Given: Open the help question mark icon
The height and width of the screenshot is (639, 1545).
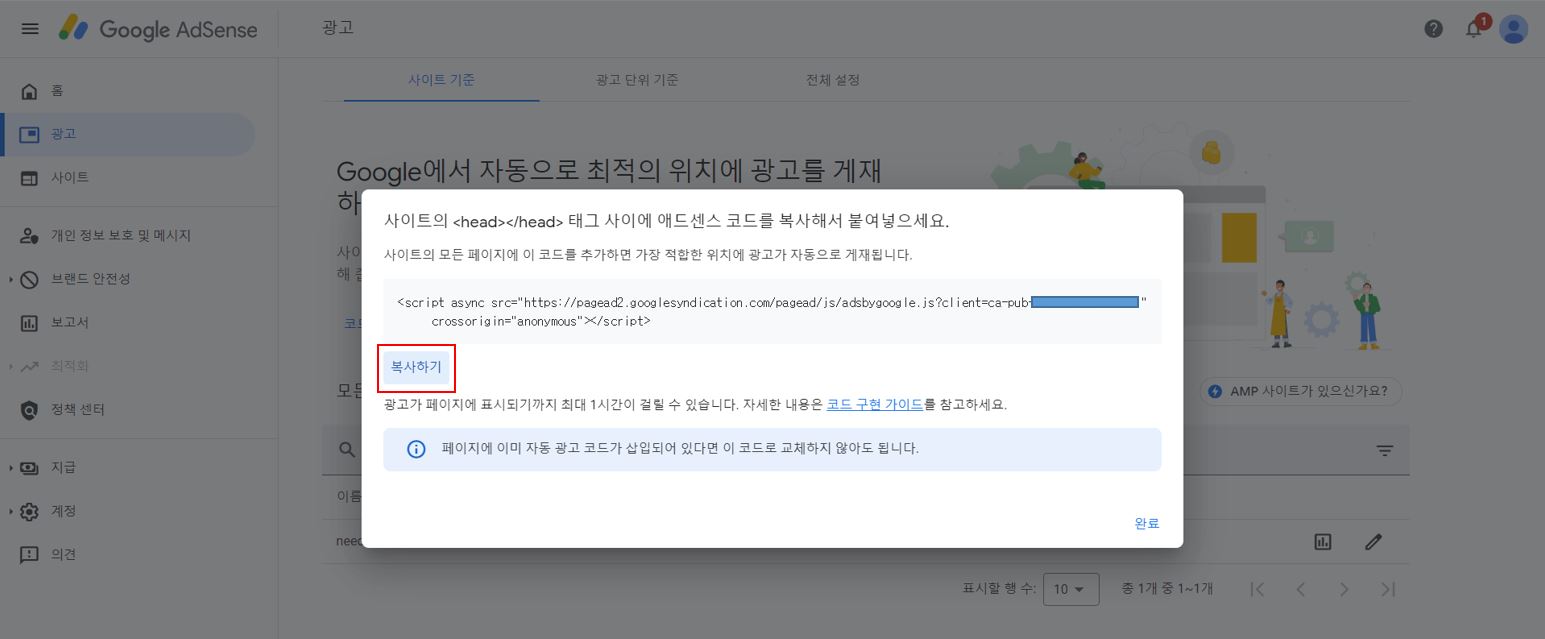Looking at the screenshot, I should [x=1433, y=29].
